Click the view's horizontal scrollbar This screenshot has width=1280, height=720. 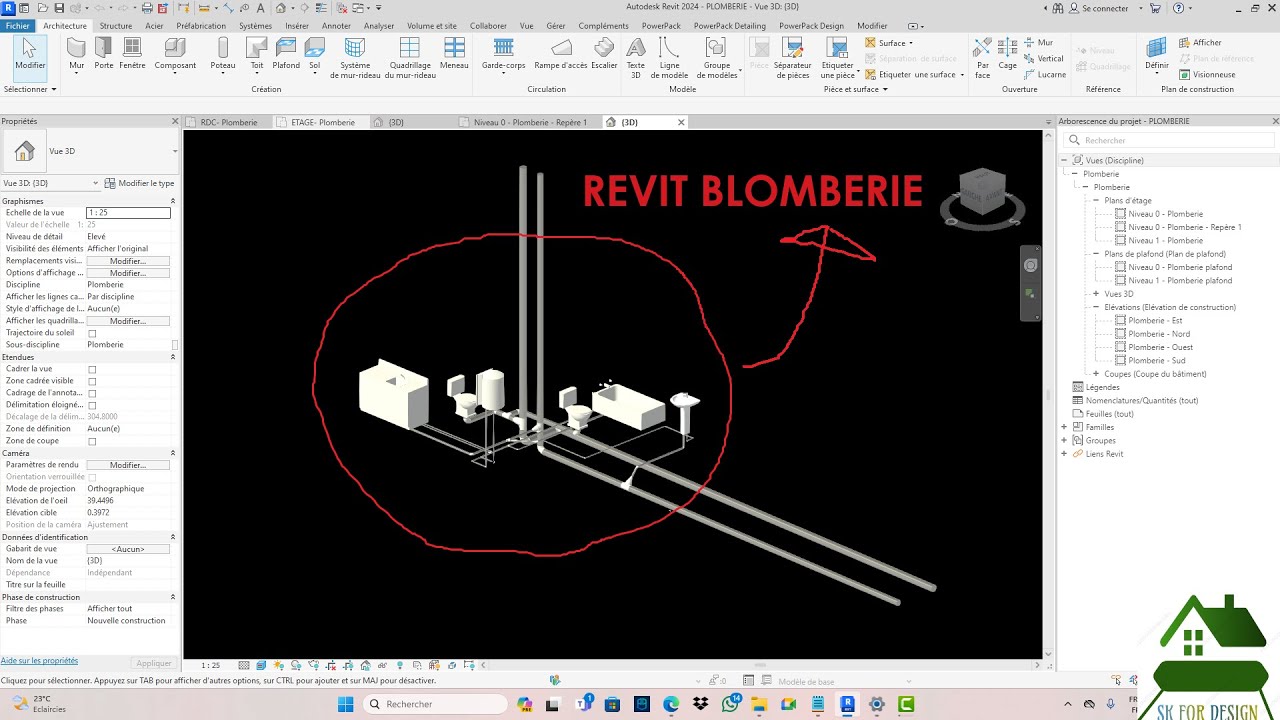click(x=760, y=665)
